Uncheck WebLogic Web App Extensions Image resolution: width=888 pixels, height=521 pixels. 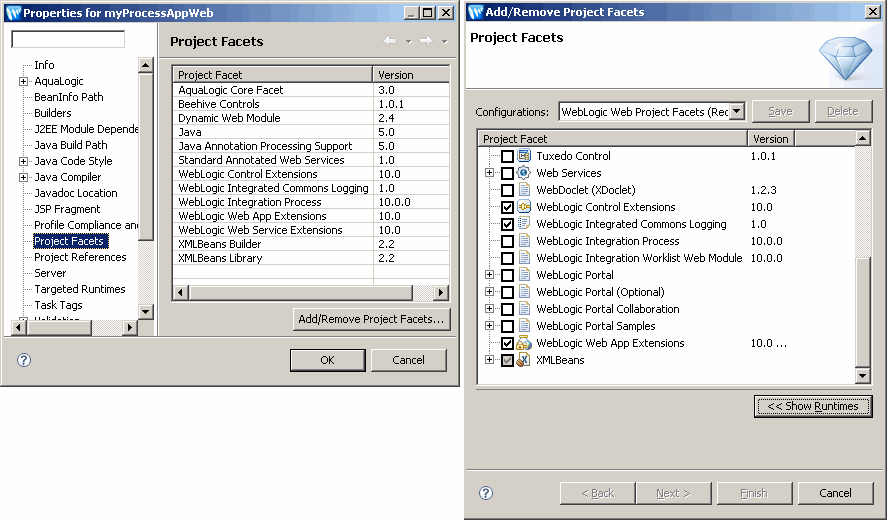(x=507, y=343)
